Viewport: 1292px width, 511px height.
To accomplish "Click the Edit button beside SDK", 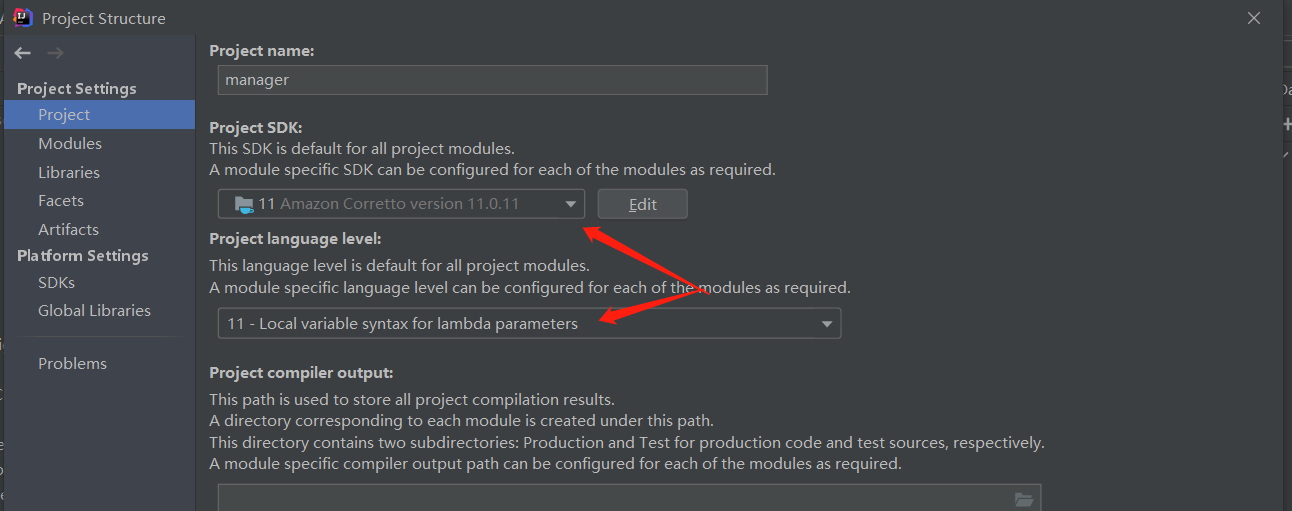I will (x=642, y=204).
